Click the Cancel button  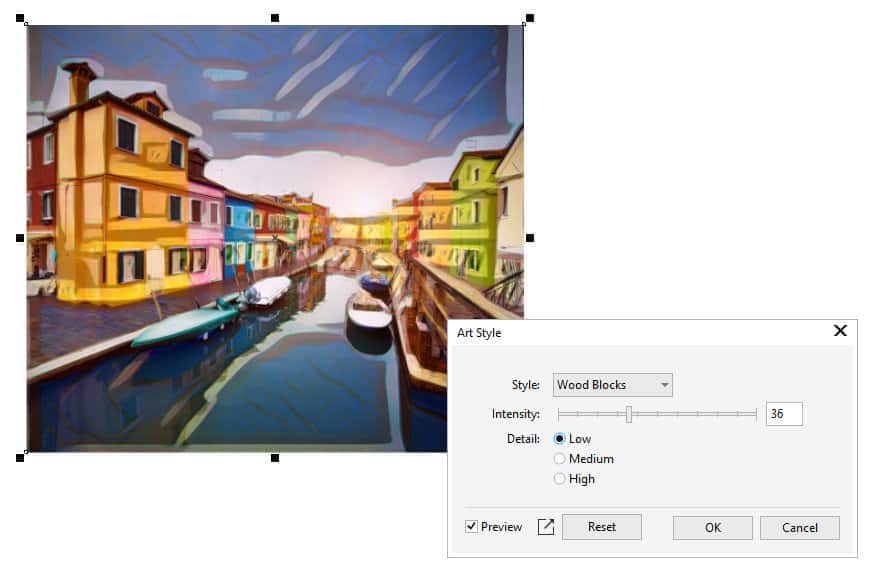(x=799, y=527)
